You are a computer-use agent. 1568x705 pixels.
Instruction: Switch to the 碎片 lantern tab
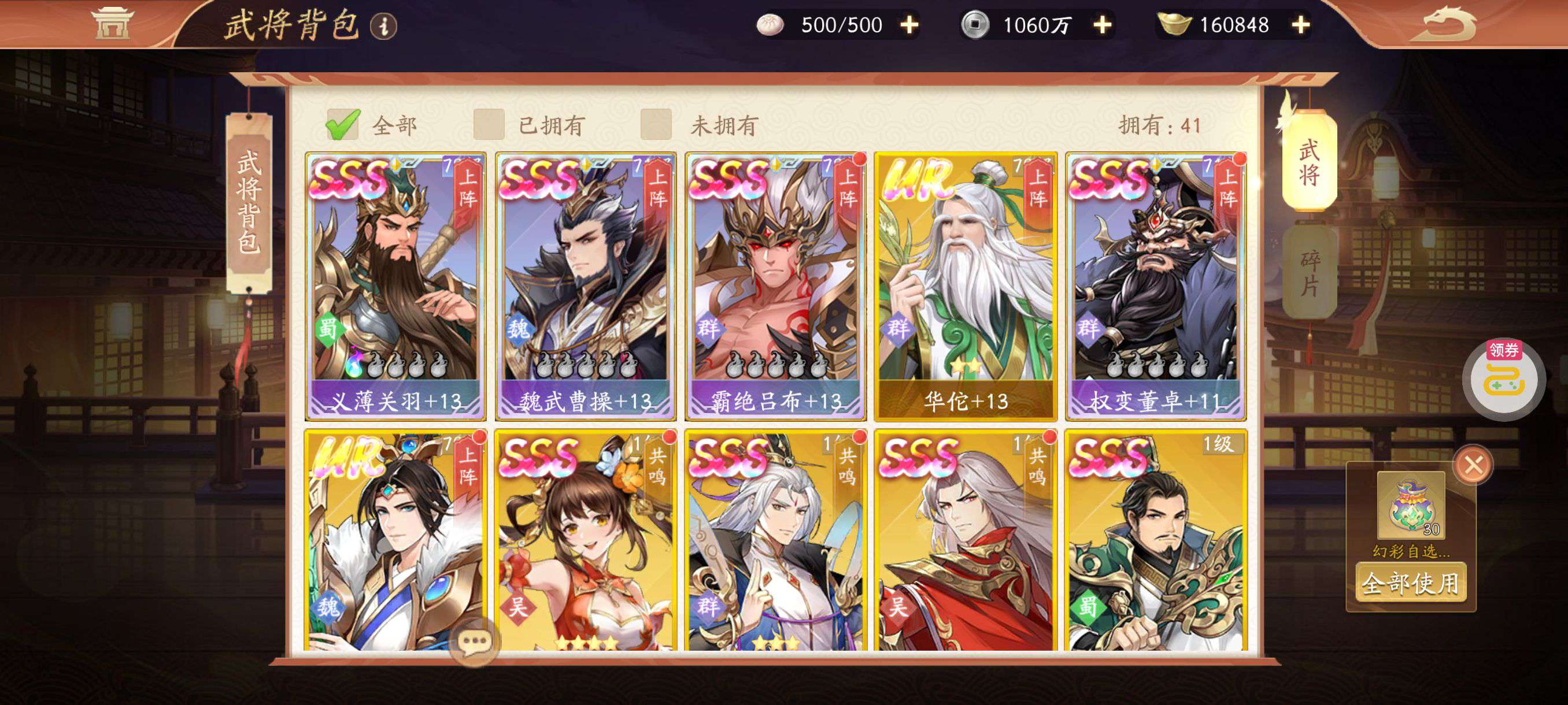click(x=1310, y=273)
